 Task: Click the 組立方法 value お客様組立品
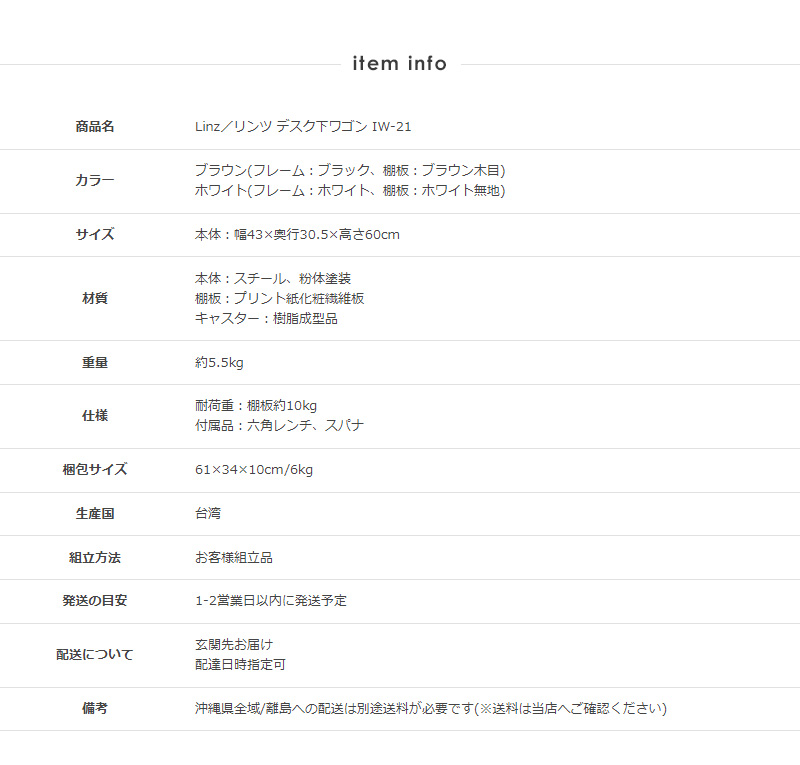[x=234, y=558]
